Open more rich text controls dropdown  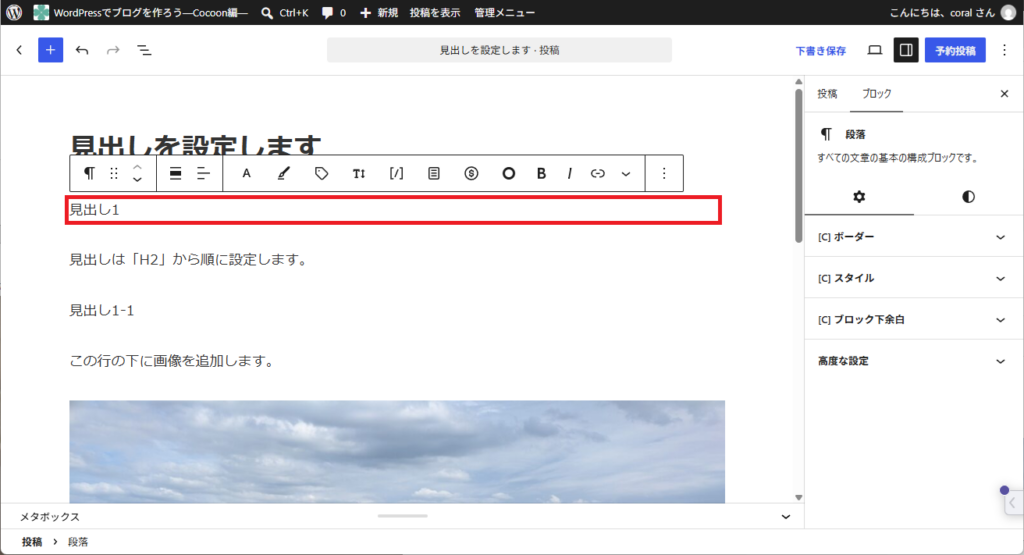click(626, 173)
